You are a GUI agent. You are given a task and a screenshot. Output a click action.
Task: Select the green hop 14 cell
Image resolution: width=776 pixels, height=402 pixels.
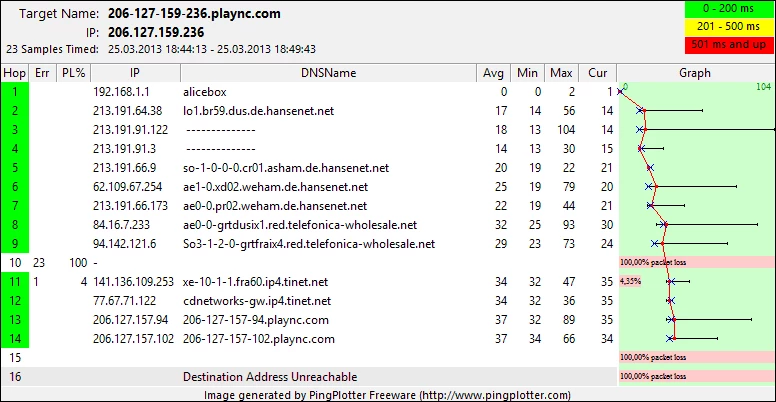coord(15,338)
